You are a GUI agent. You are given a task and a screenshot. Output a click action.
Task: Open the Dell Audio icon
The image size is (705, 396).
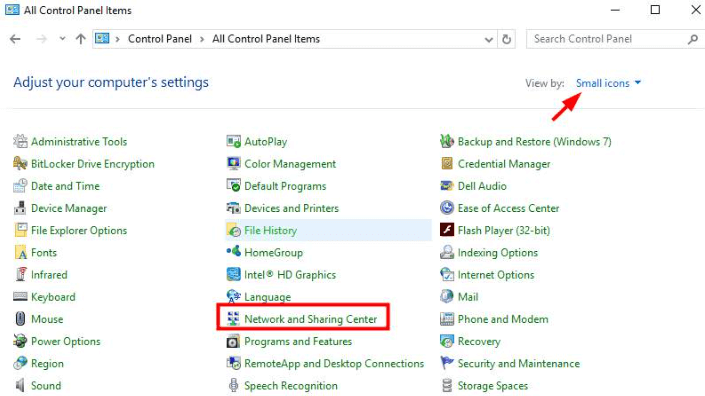[x=446, y=186]
